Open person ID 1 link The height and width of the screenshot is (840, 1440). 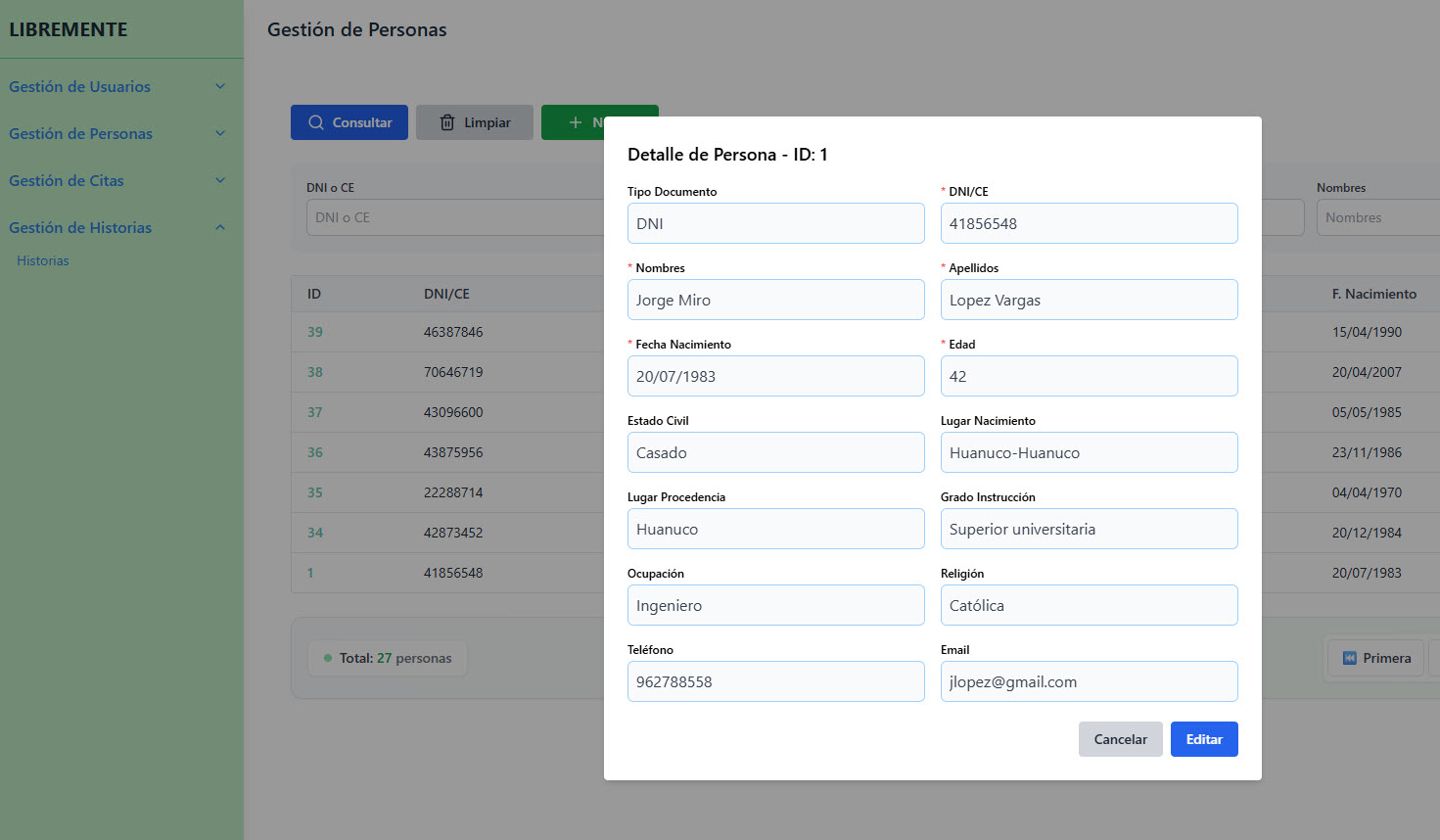310,573
